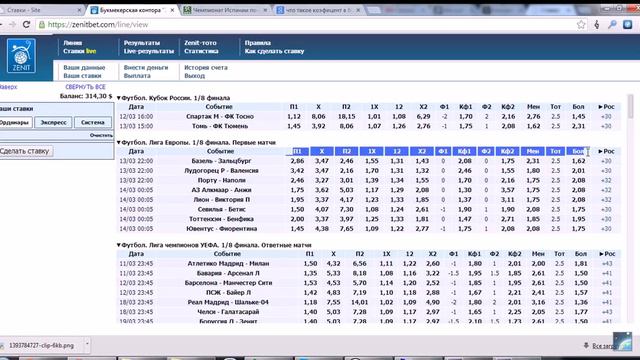Click П1 odds 1,12 for Спартак М
Viewport: 640px width, 360px height.
tap(294, 117)
